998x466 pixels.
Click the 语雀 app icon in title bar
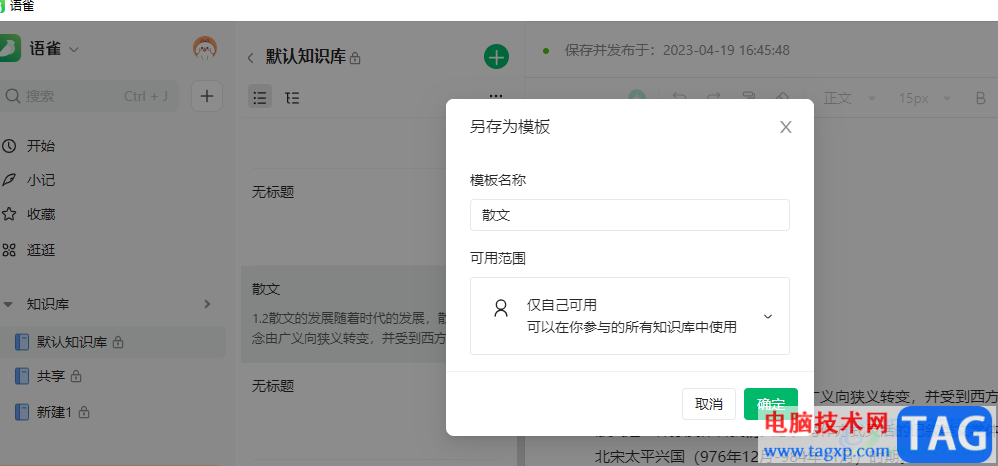pos(4,6)
